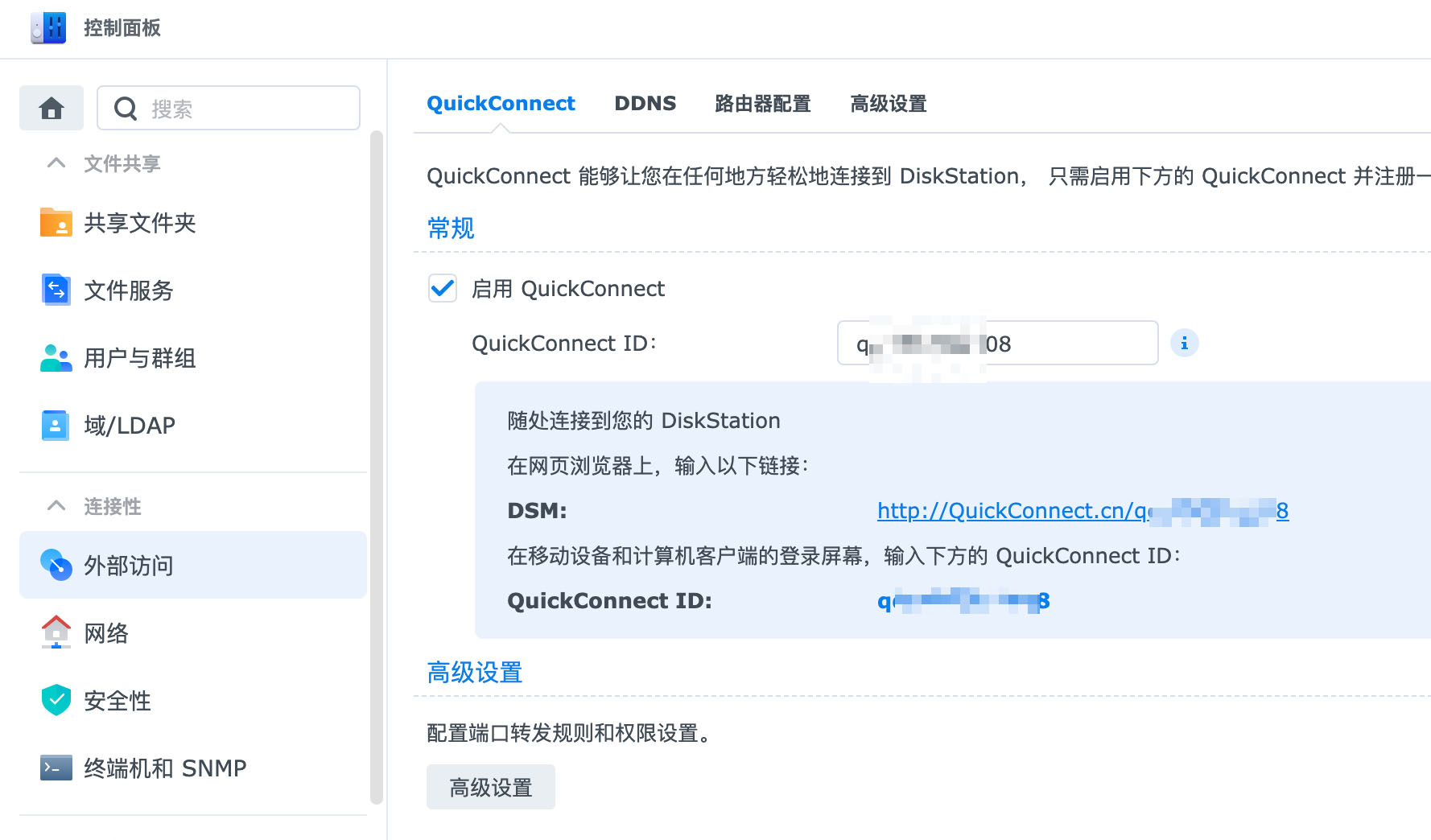The width and height of the screenshot is (1431, 840).
Task: Collapse the 连接性 section chevron
Action: click(56, 506)
